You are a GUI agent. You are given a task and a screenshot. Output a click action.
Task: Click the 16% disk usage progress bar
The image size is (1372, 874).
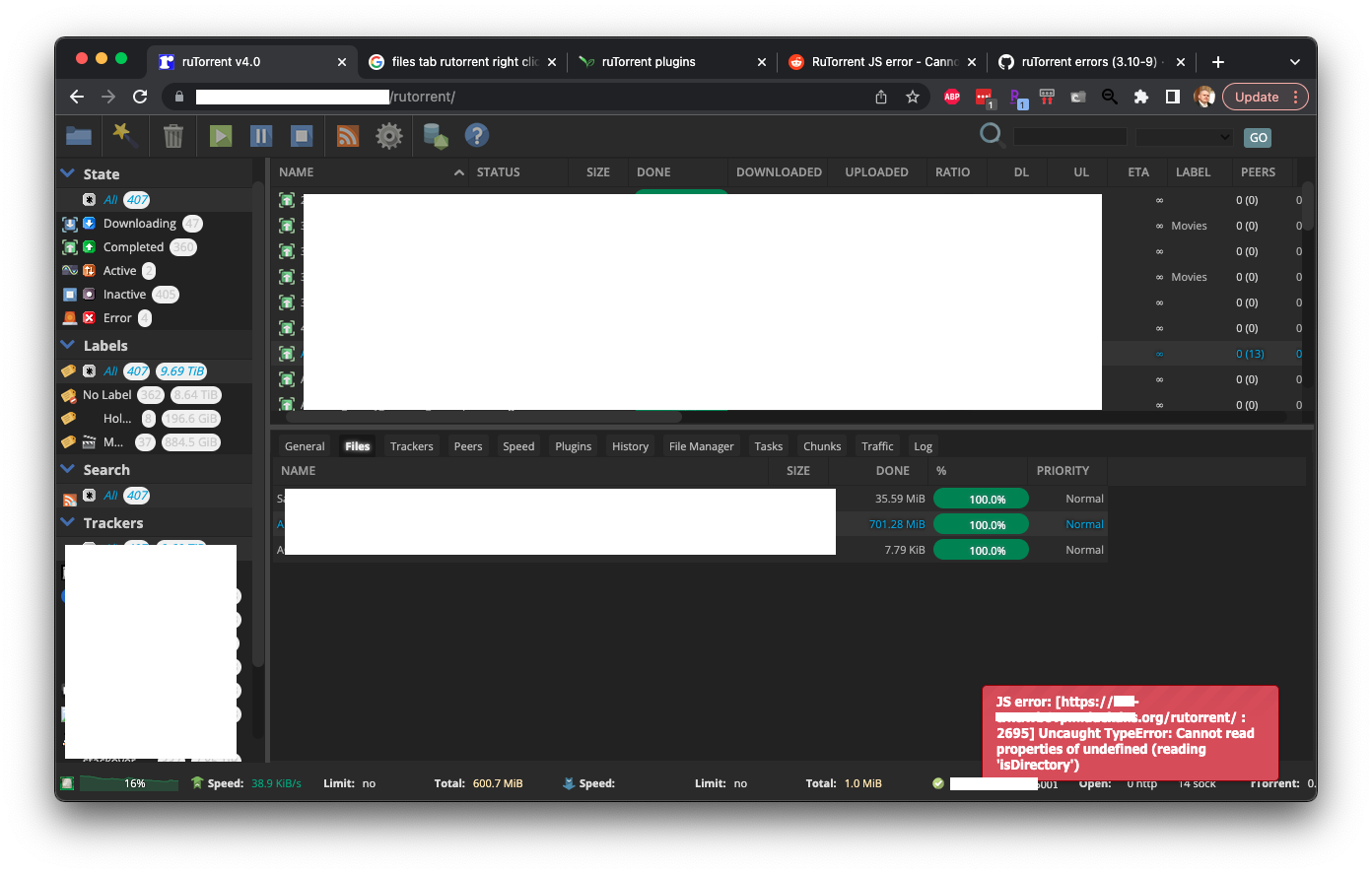(x=127, y=782)
